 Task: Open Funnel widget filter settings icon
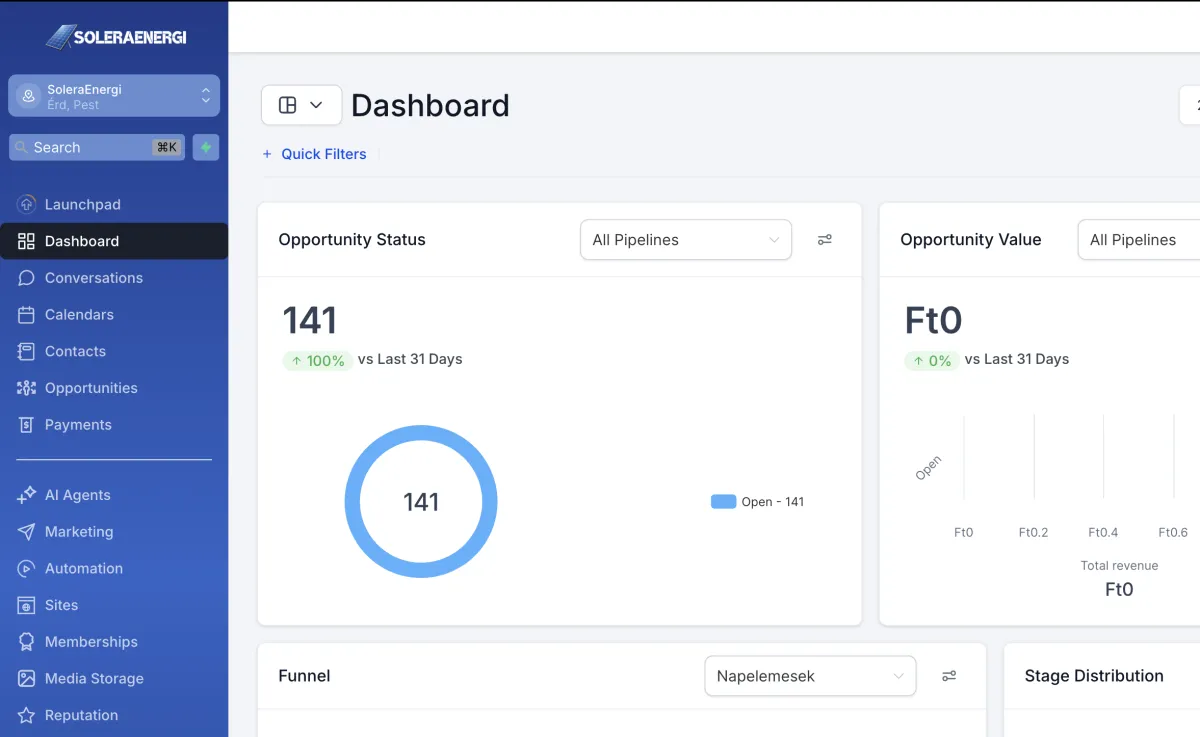pos(949,676)
